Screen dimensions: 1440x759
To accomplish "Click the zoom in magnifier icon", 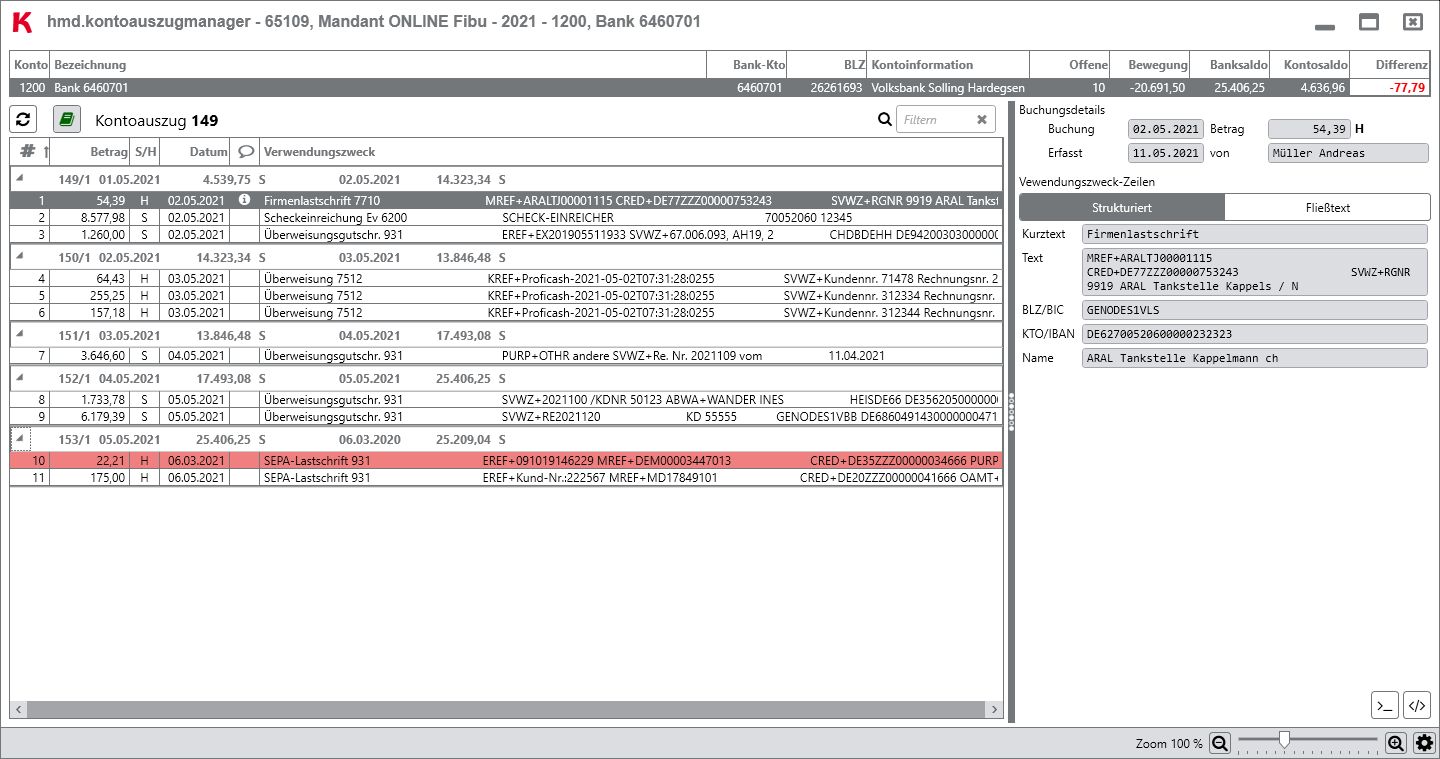I will pos(1396,743).
